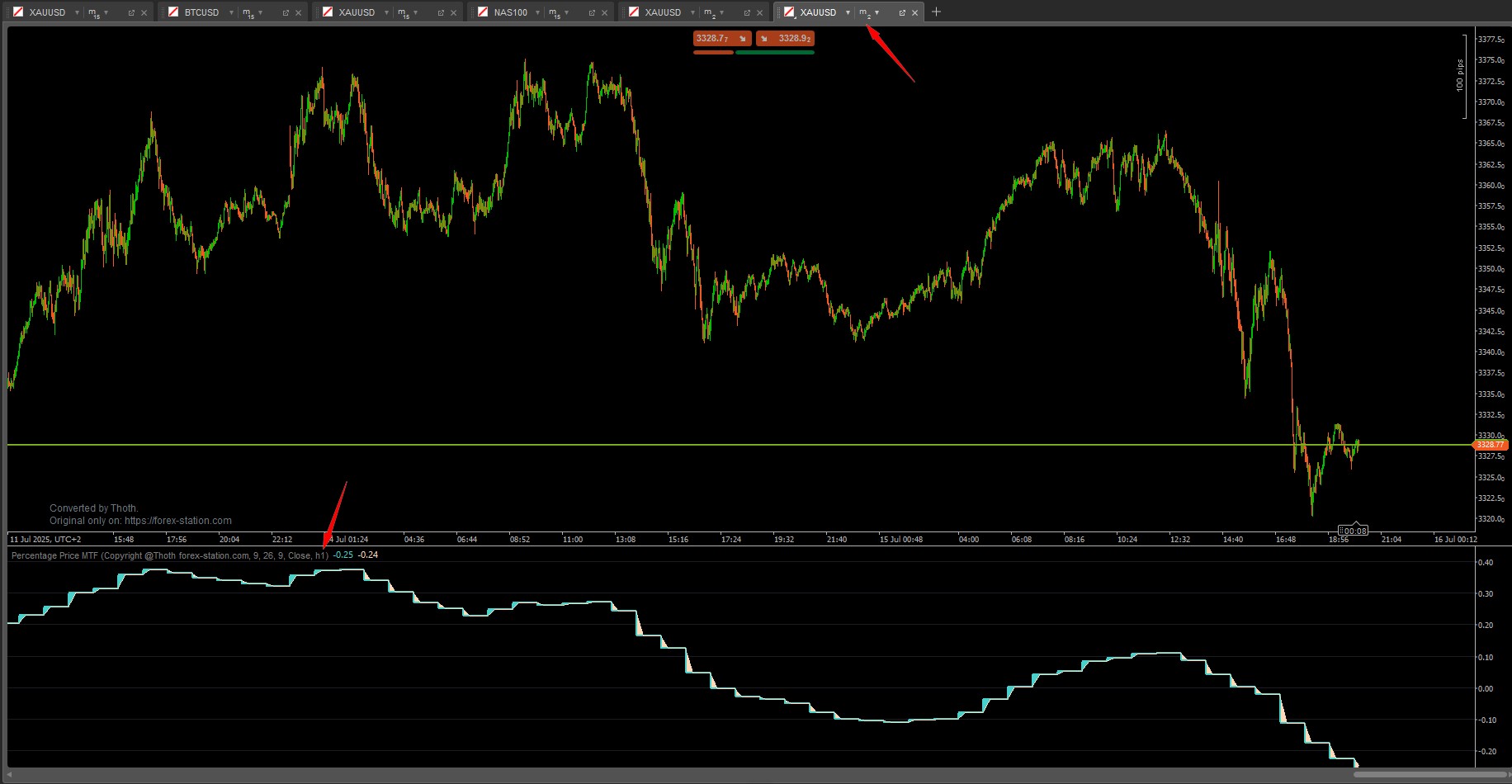Expand the m2 timeframe dropdown on the active XAUUSD tab
Viewport: 1512px width, 784px height.
tap(876, 12)
